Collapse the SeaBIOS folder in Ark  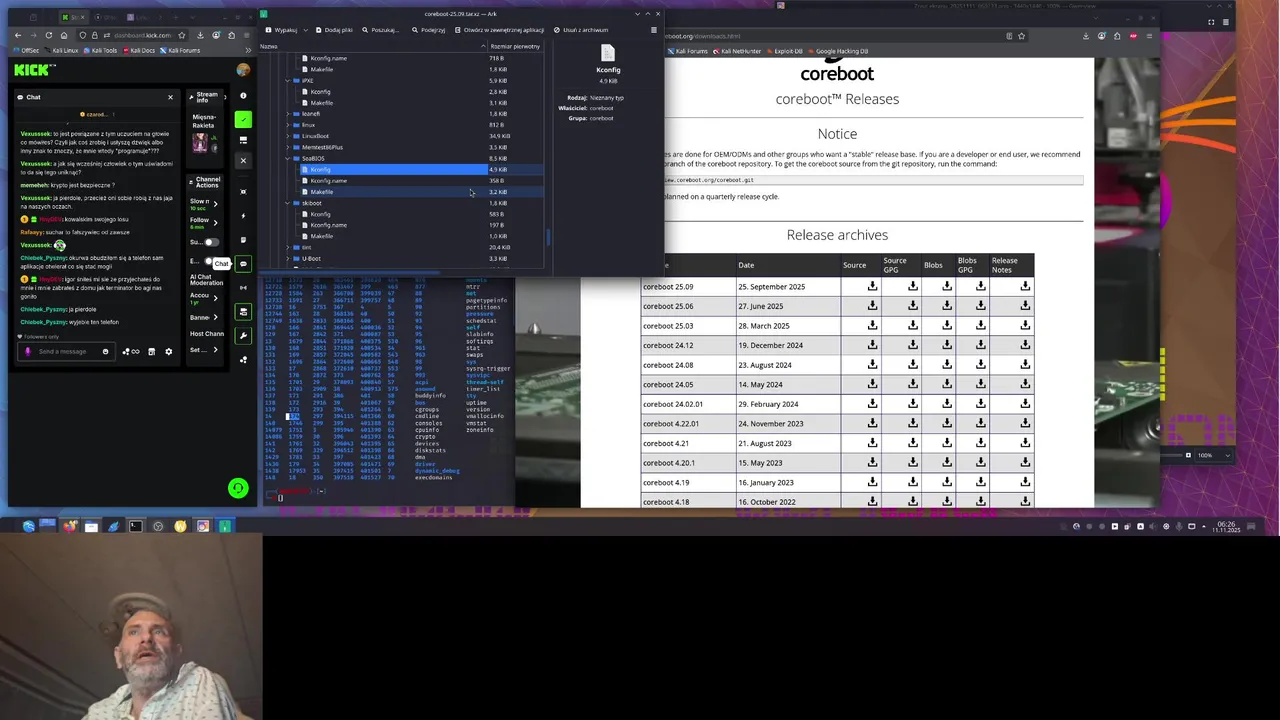click(288, 158)
